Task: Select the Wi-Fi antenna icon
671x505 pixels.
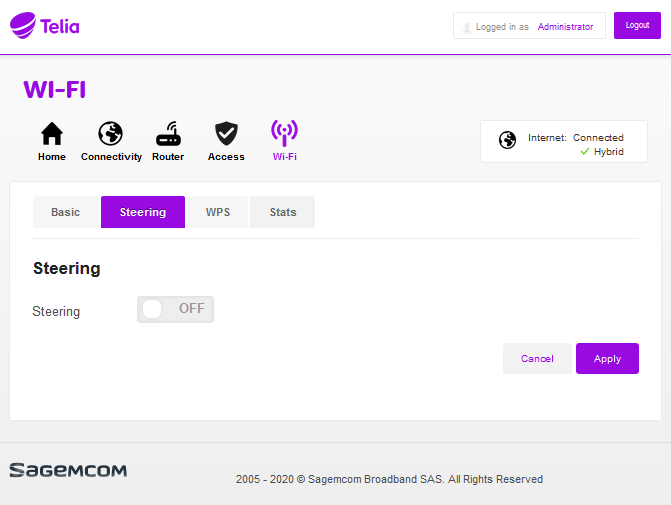Action: (x=285, y=134)
